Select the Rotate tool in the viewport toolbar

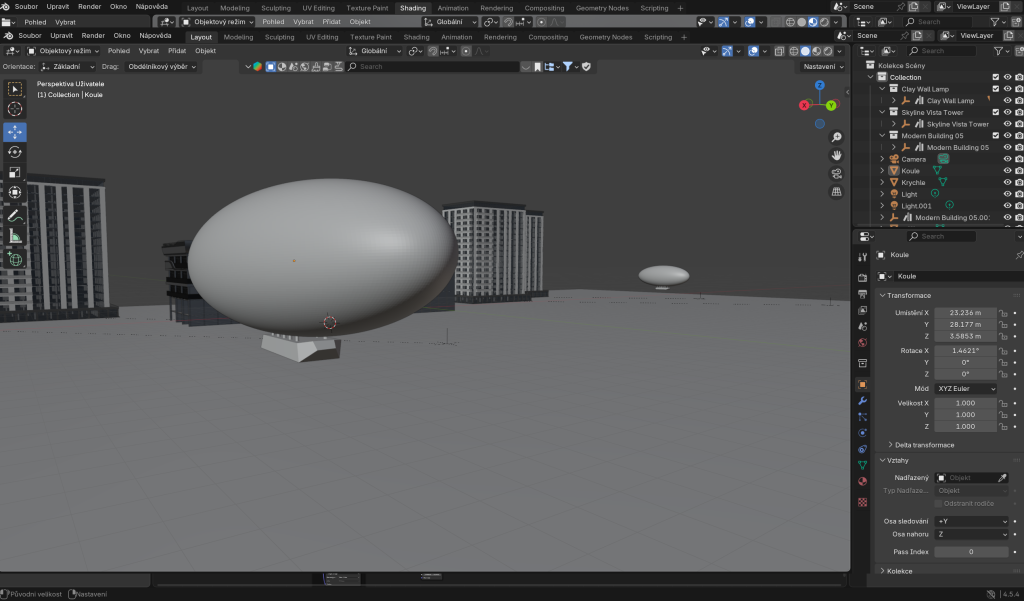click(15, 151)
